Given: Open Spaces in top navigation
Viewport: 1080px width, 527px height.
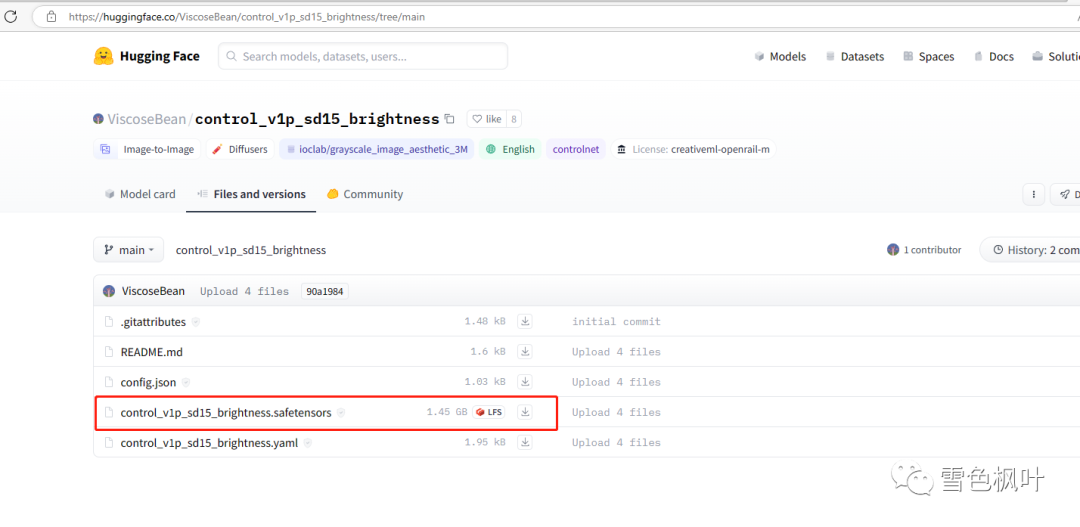Looking at the screenshot, I should click(928, 56).
